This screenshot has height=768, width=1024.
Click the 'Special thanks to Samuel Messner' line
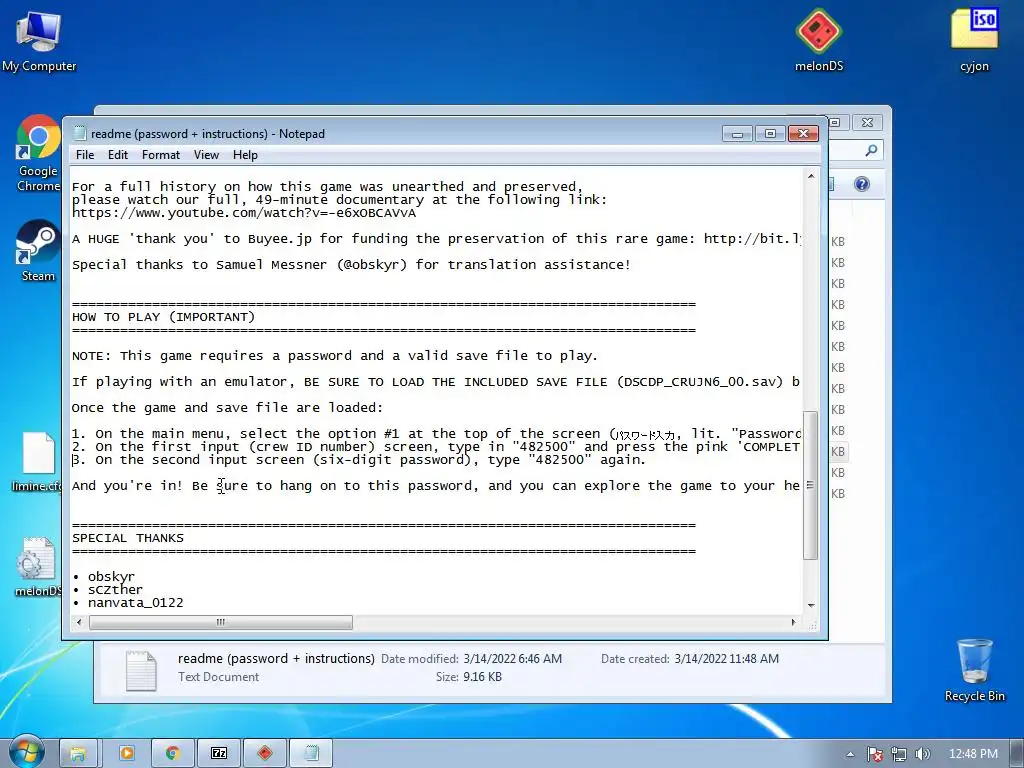(351, 264)
